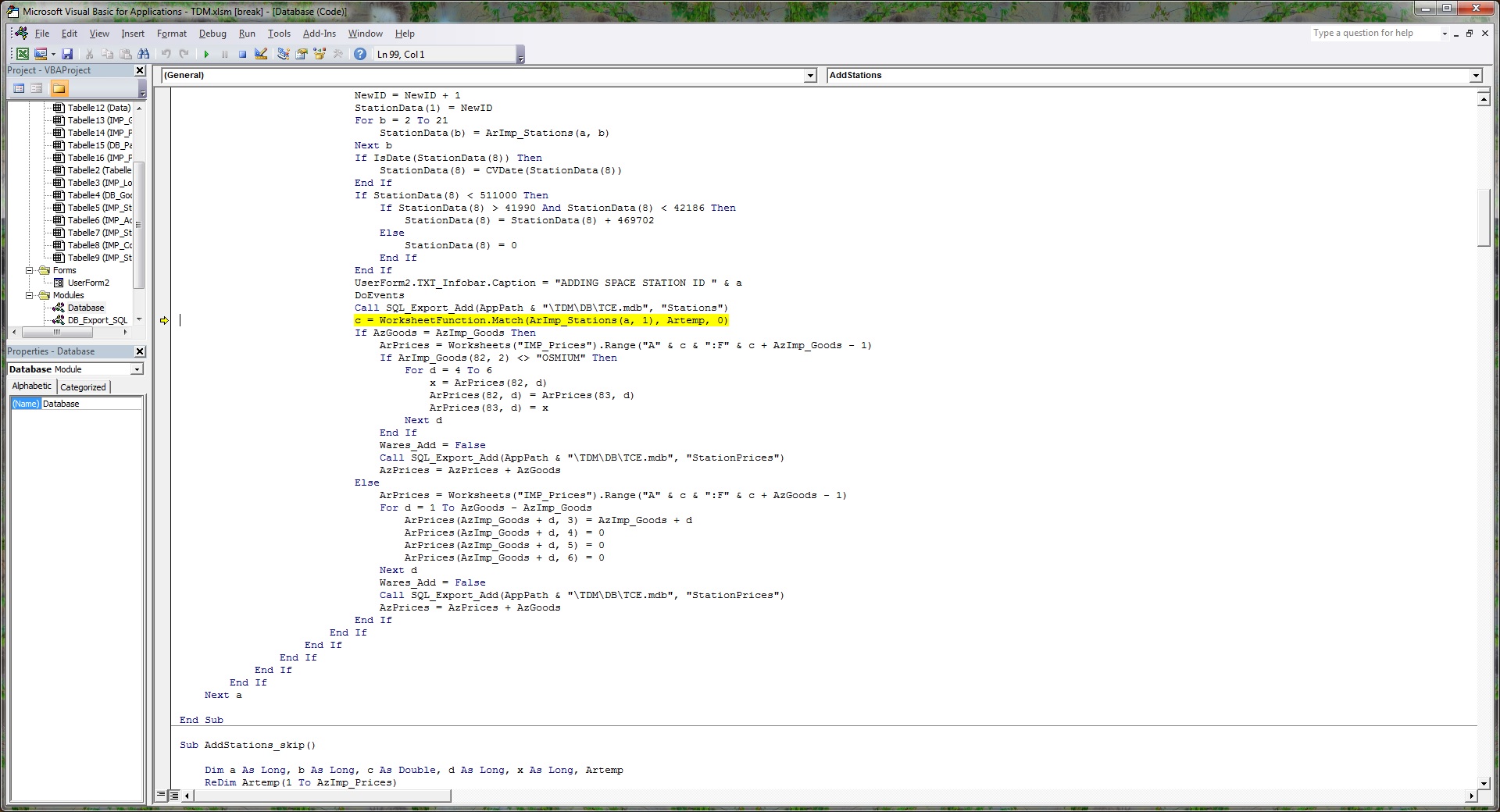Click the View Microsoft Excel toolbar icon
Viewport: 1500px width, 812px height.
coord(23,54)
